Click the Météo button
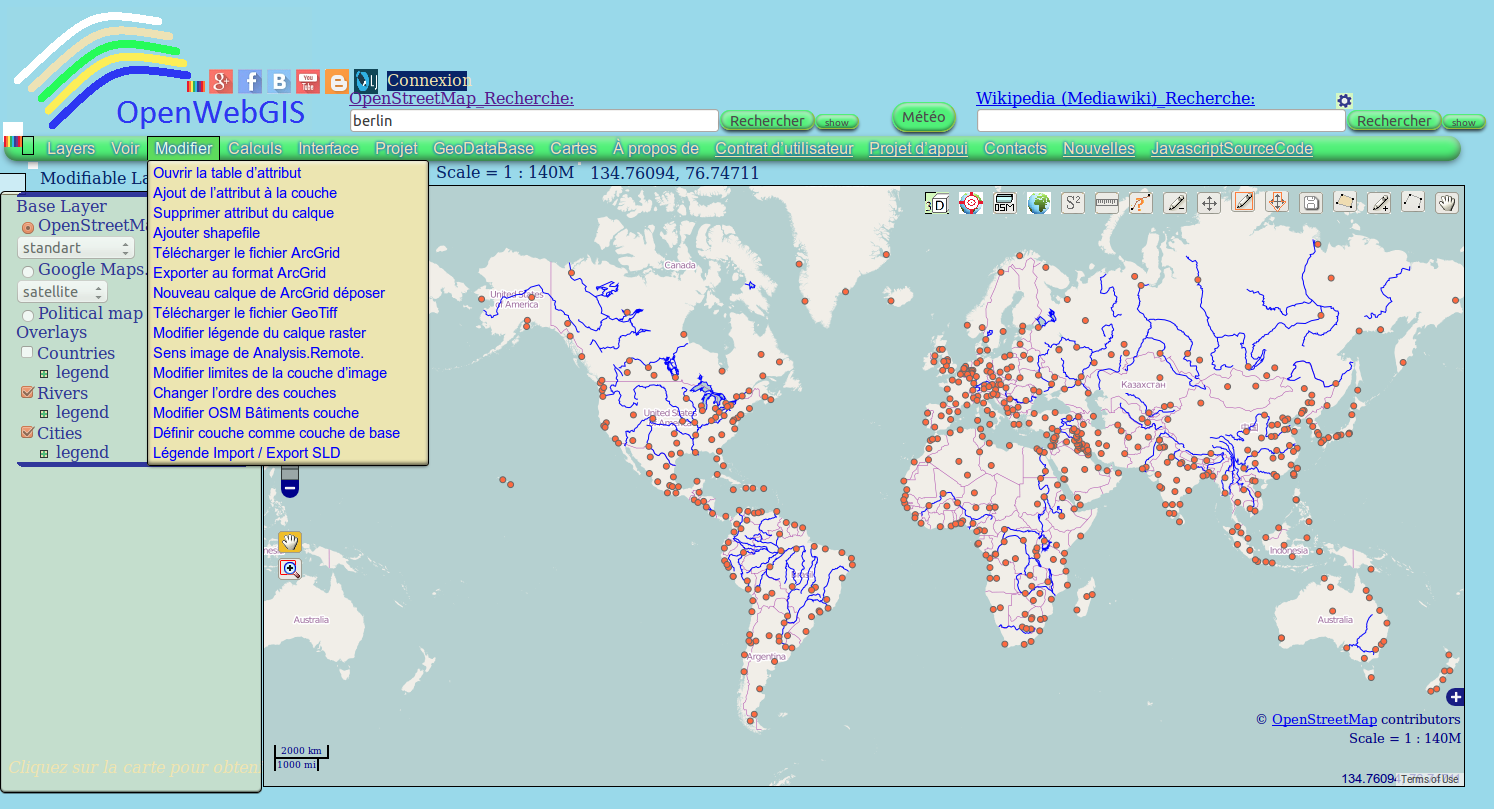 coord(924,117)
